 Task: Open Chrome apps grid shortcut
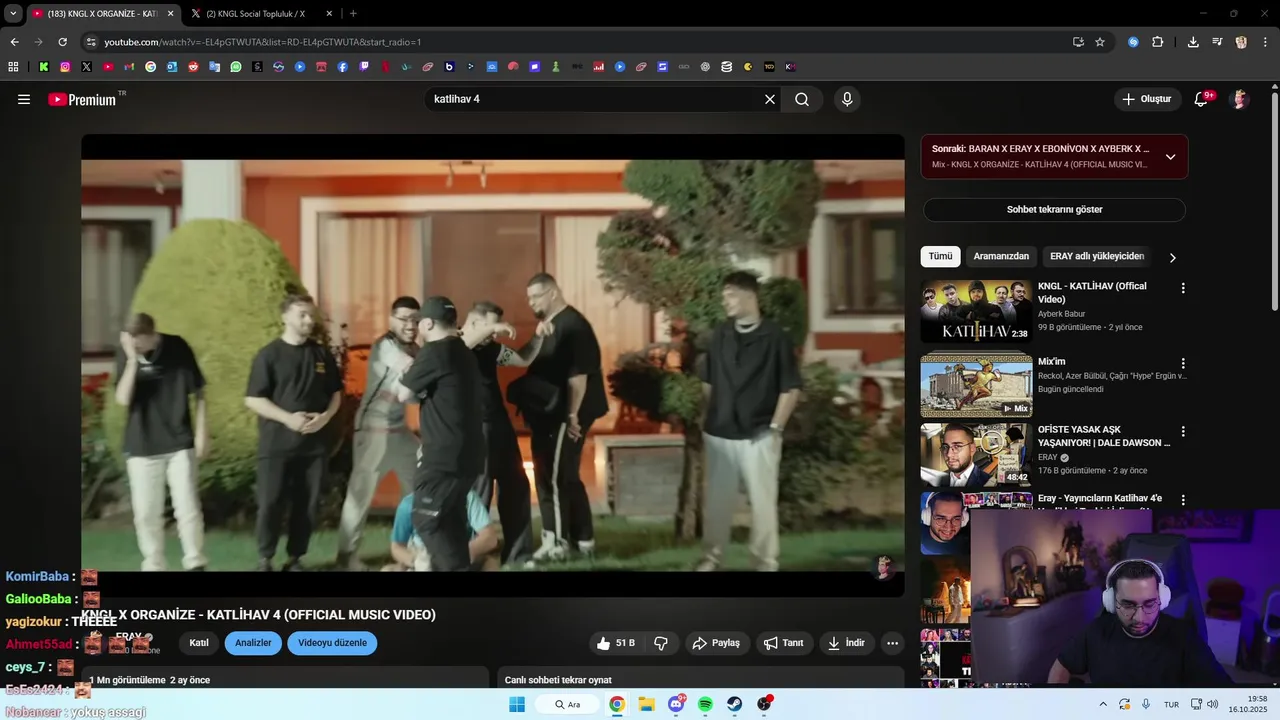pyautogui.click(x=13, y=67)
